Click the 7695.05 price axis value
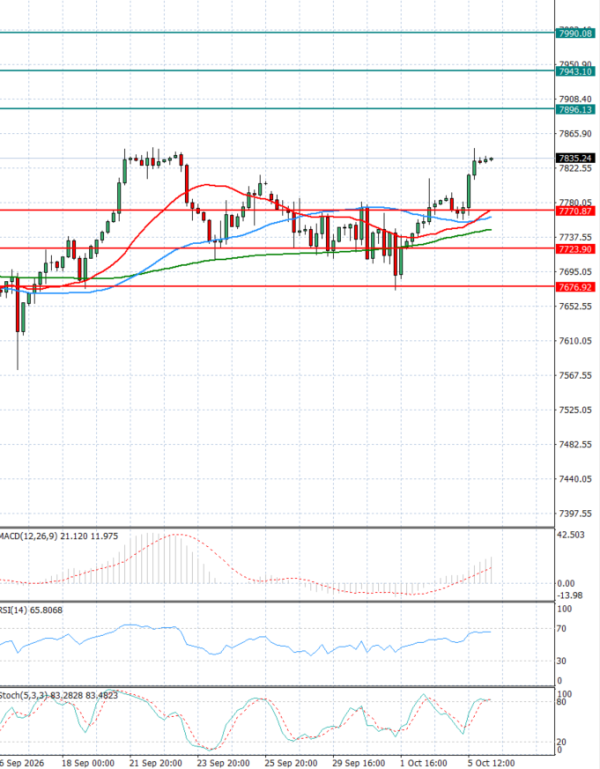This screenshot has width=600, height=769. pos(575,272)
